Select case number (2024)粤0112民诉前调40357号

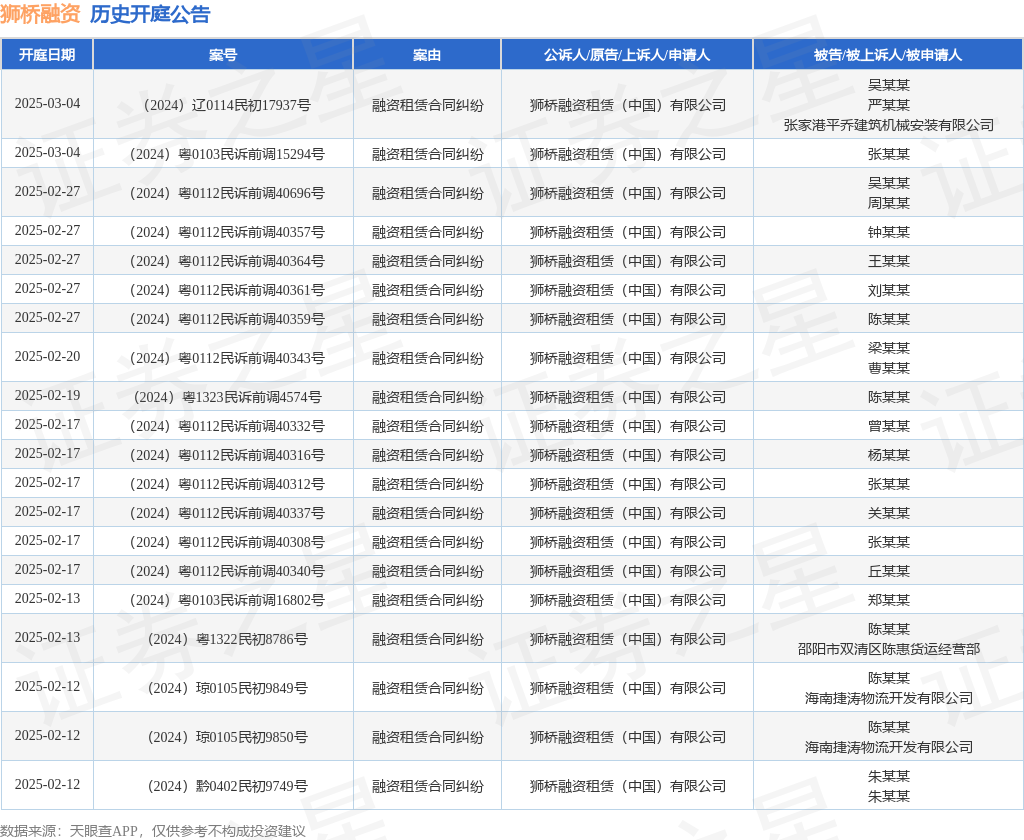click(227, 232)
